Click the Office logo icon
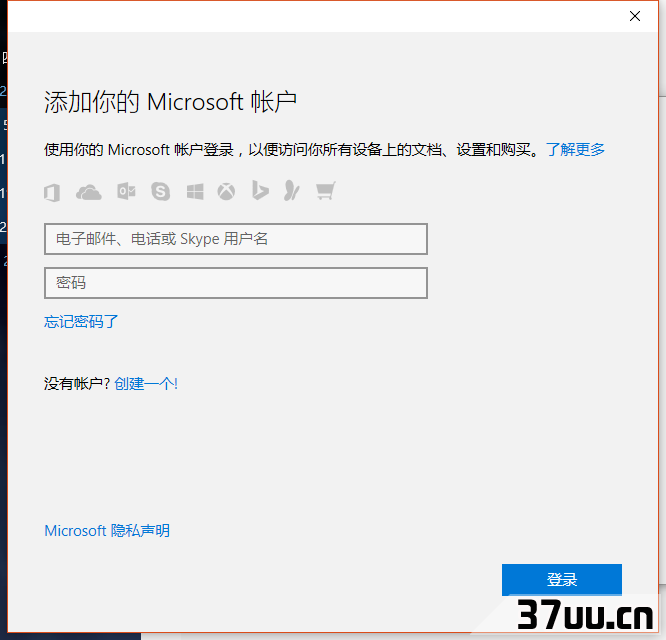The width and height of the screenshot is (666, 640). pos(52,193)
